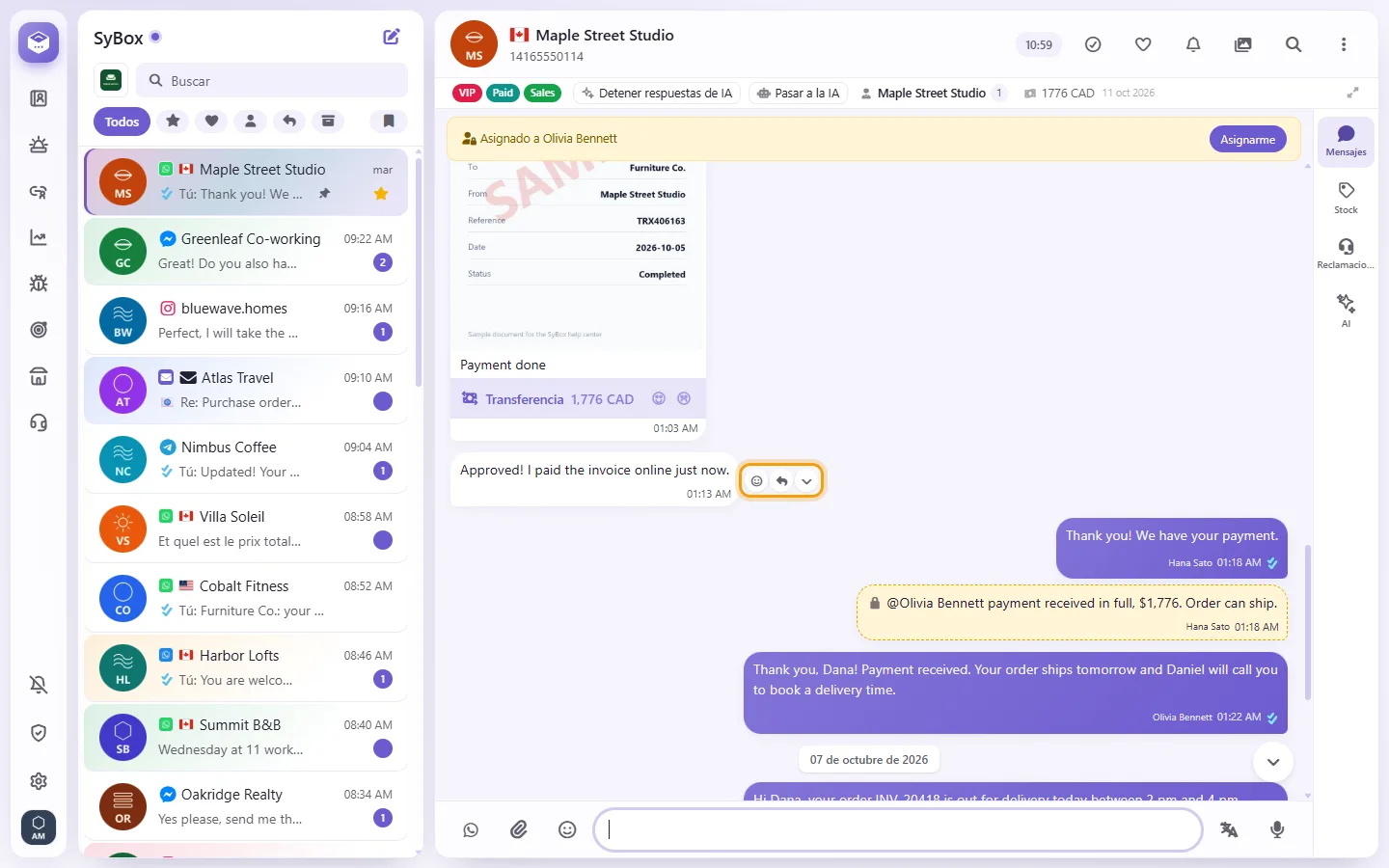The width and height of the screenshot is (1389, 868).
Task: Reply to the Approved message arrow icon
Action: click(782, 481)
